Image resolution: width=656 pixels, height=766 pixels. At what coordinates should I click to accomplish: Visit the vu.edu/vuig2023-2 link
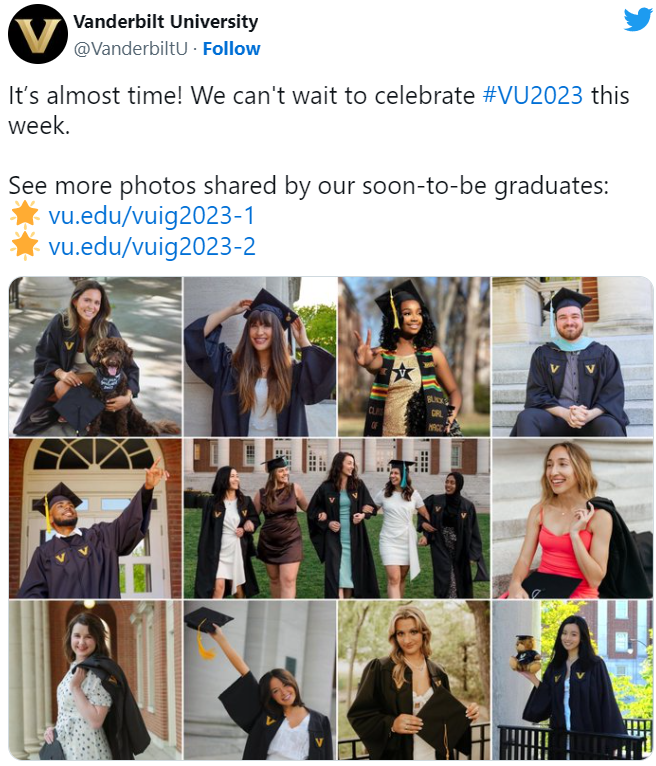[151, 246]
